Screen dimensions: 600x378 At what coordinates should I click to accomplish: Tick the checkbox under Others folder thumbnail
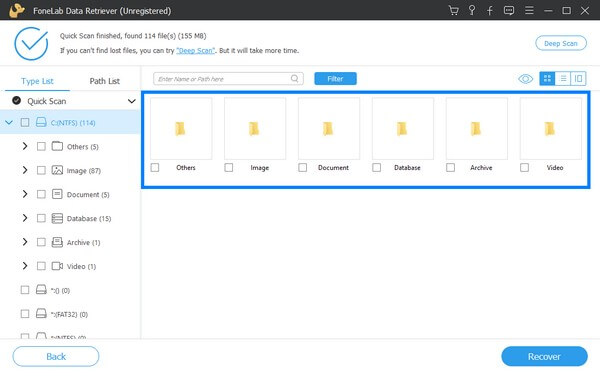pyautogui.click(x=155, y=168)
